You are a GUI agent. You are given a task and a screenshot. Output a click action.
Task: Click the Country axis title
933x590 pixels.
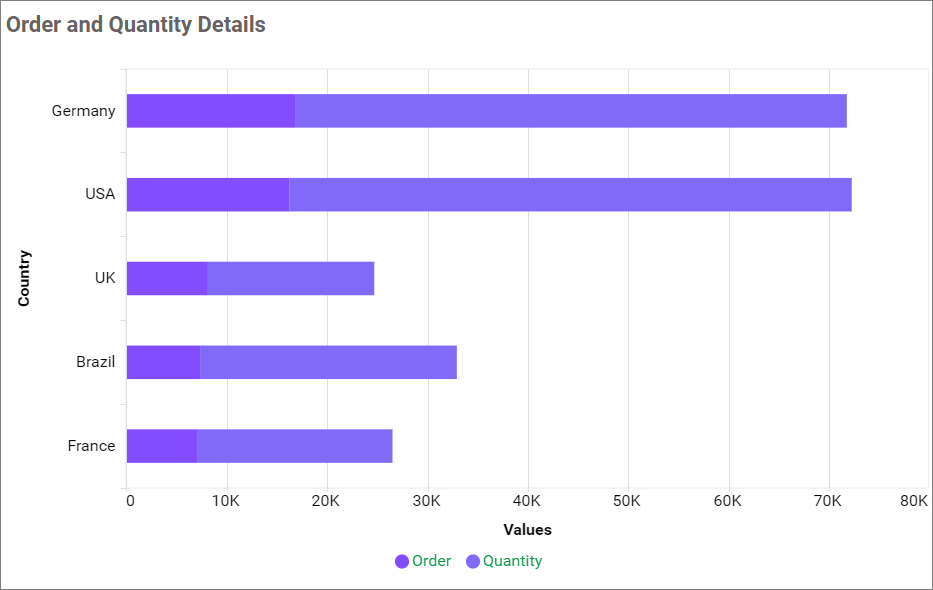(x=24, y=278)
